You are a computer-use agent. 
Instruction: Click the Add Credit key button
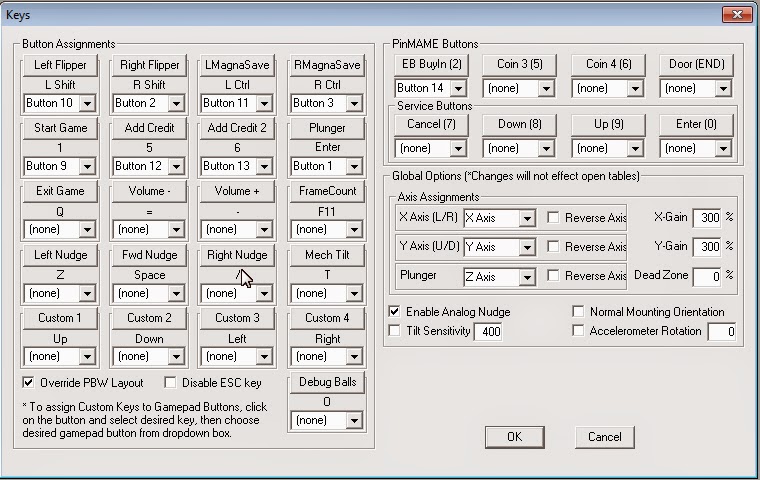pyautogui.click(x=149, y=128)
